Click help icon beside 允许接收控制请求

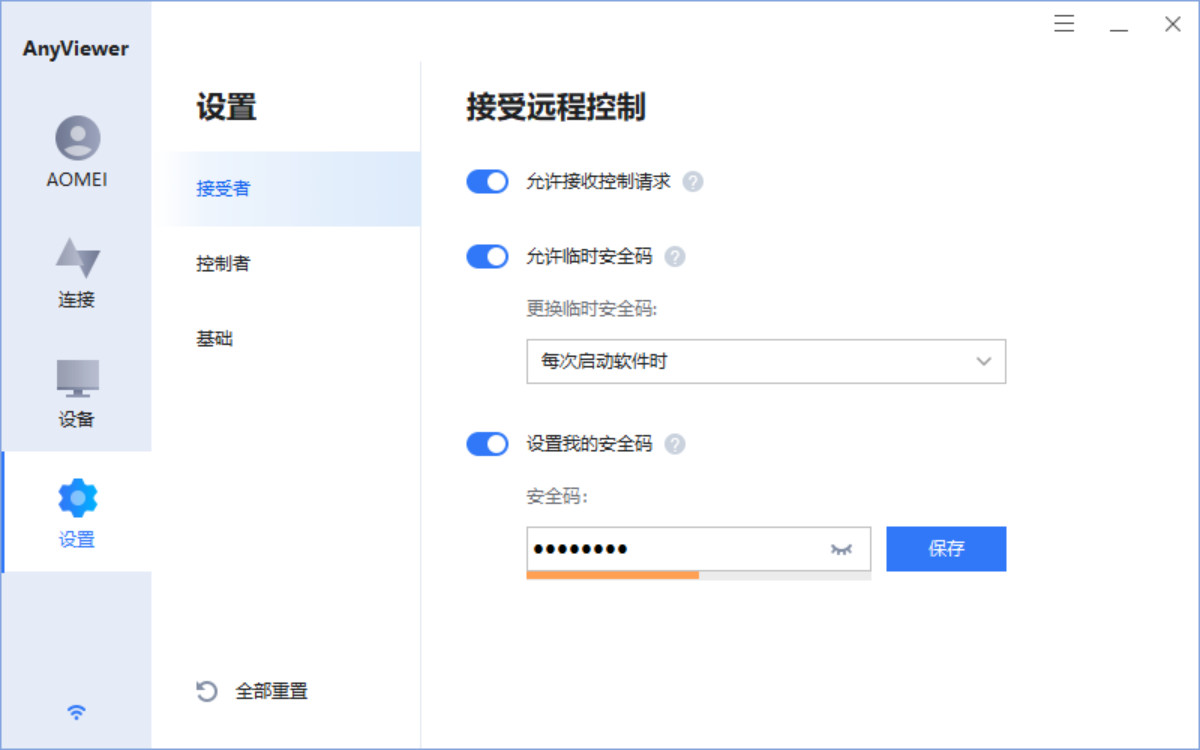pyautogui.click(x=693, y=182)
